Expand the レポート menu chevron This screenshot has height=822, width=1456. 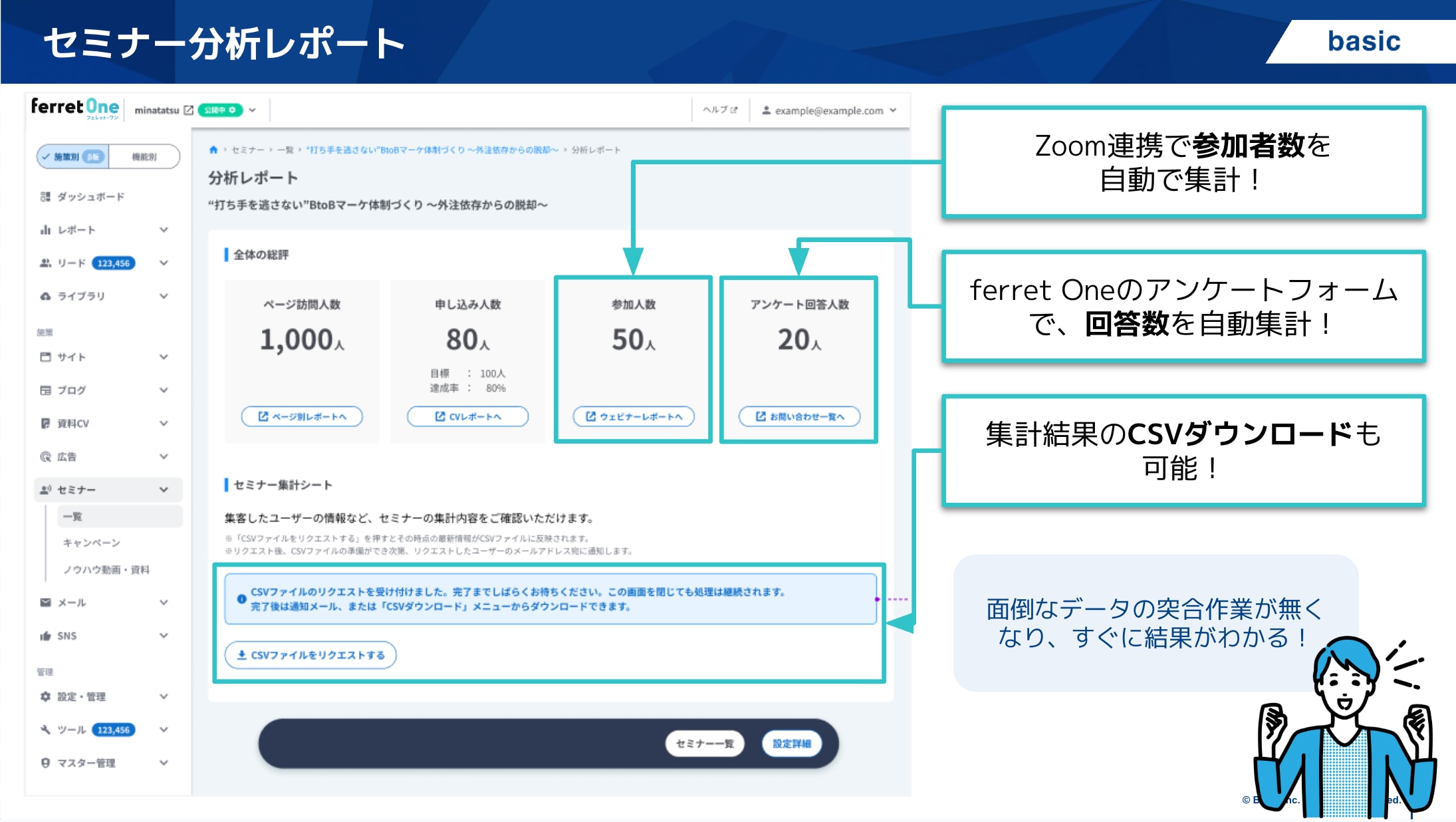164,230
